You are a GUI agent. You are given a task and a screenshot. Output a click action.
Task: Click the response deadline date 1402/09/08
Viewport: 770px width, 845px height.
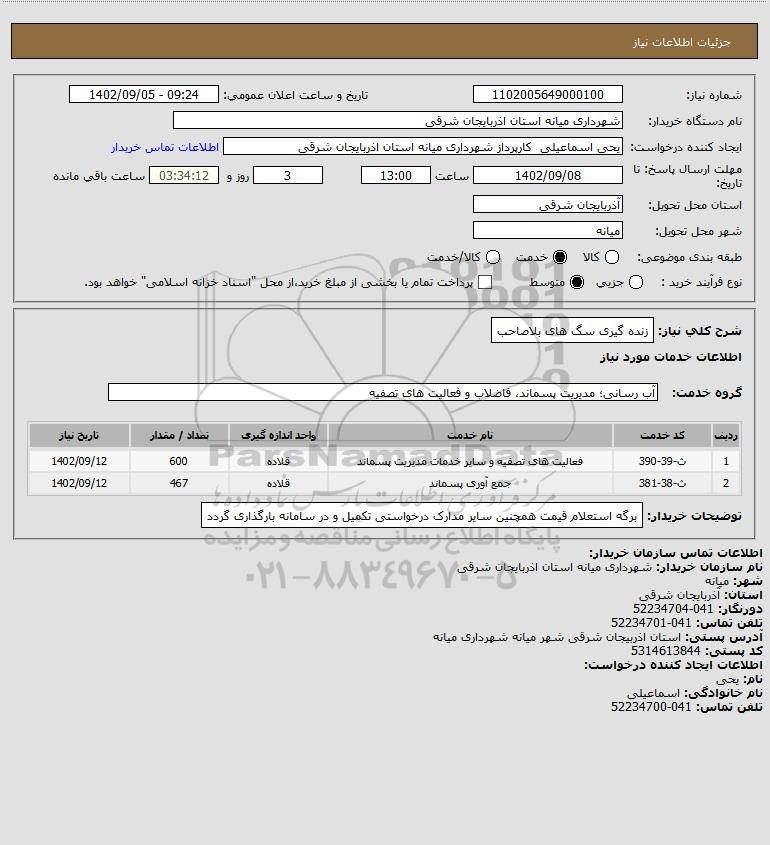pos(547,176)
